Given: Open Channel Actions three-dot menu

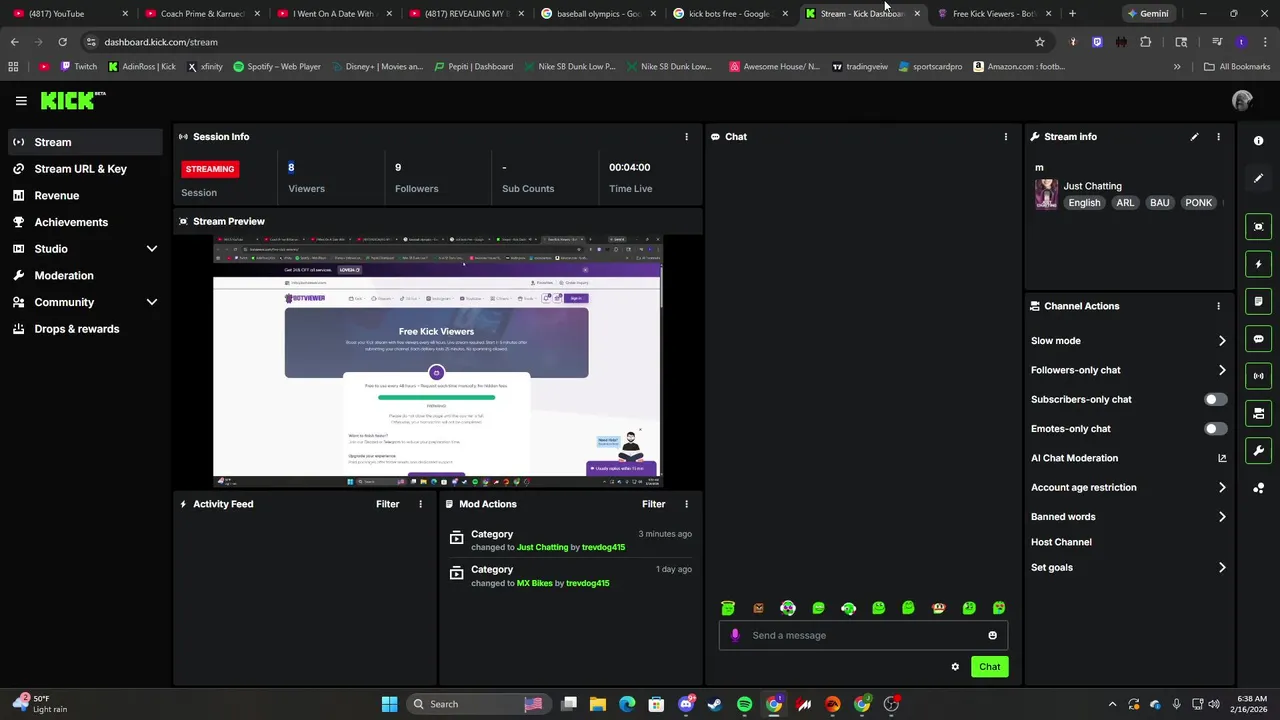Looking at the screenshot, I should (x=1218, y=306).
